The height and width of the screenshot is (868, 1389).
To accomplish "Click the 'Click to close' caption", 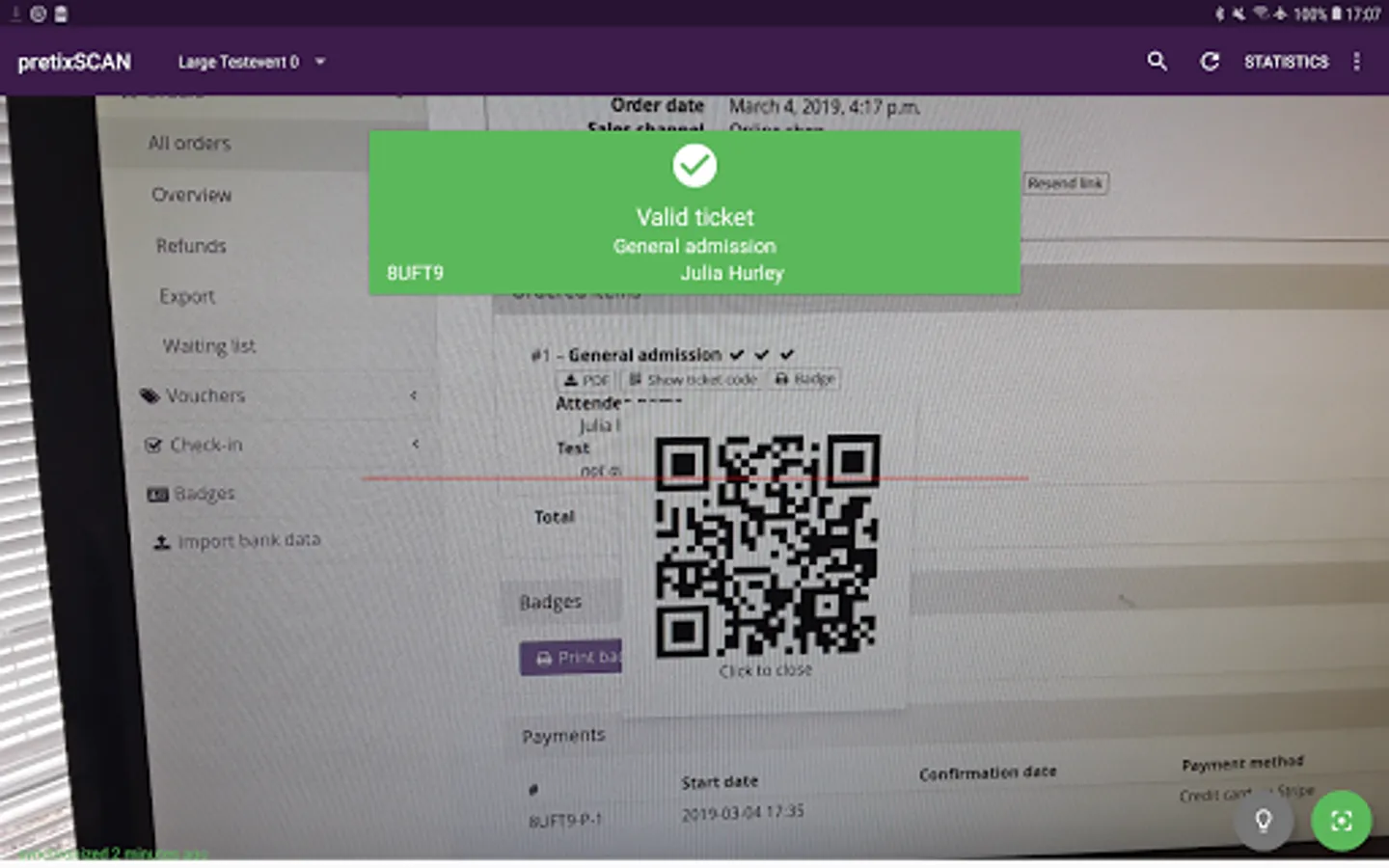I will coord(766,670).
